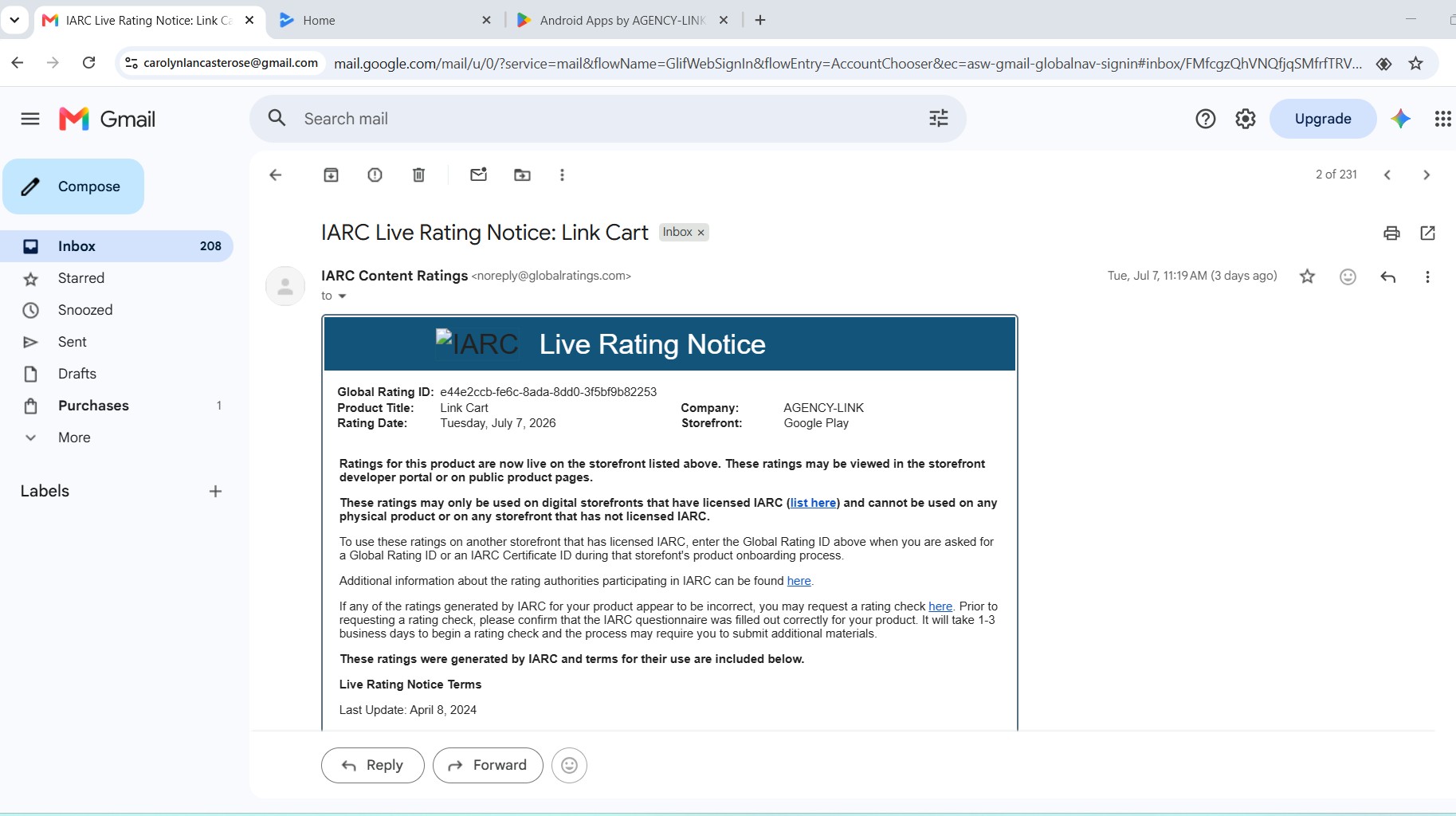The image size is (1456, 816).
Task: Reply using arrow icon in header
Action: pyautogui.click(x=1387, y=277)
